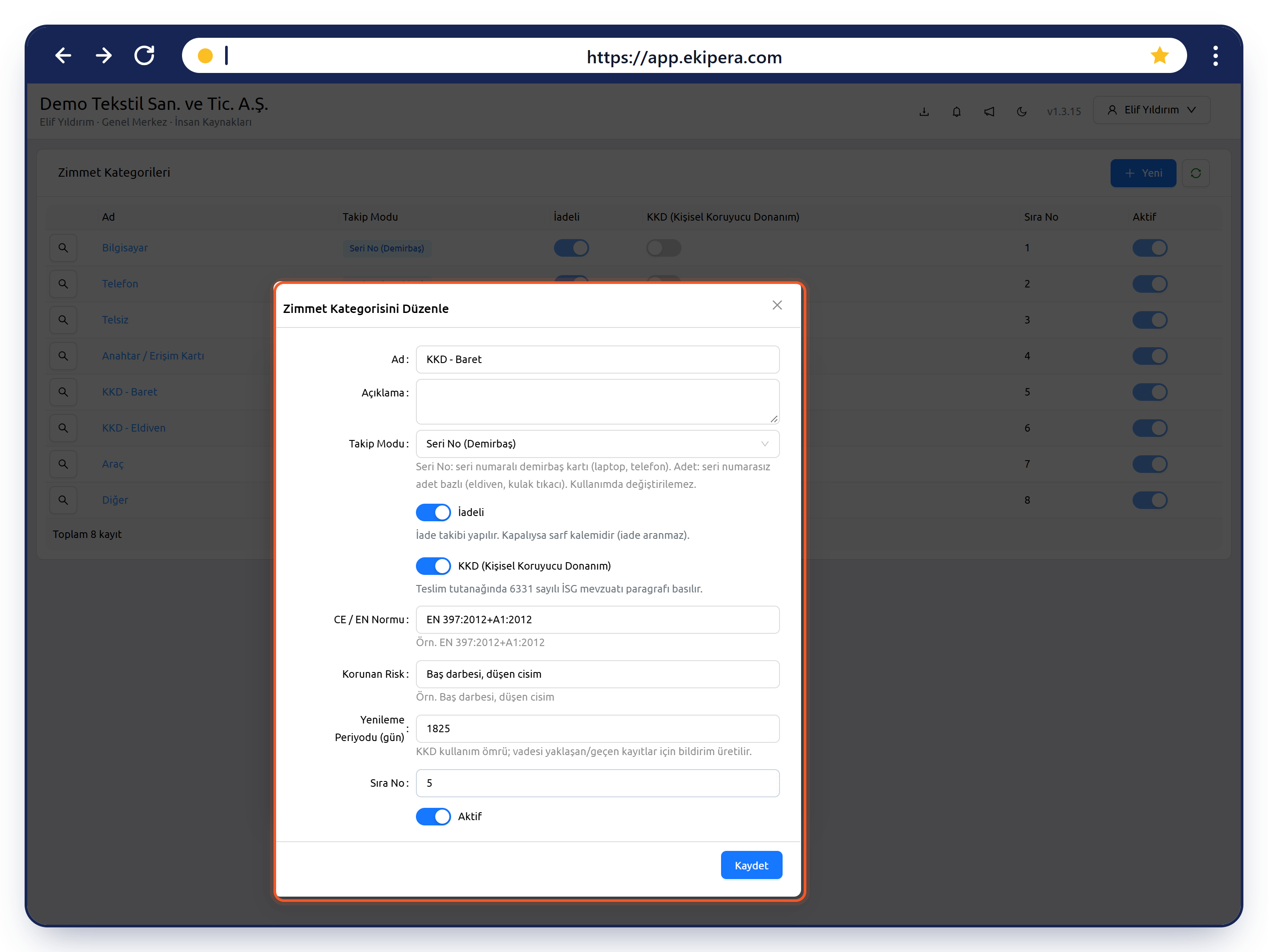Open notifications bell icon
This screenshot has width=1268, height=952.
[957, 111]
